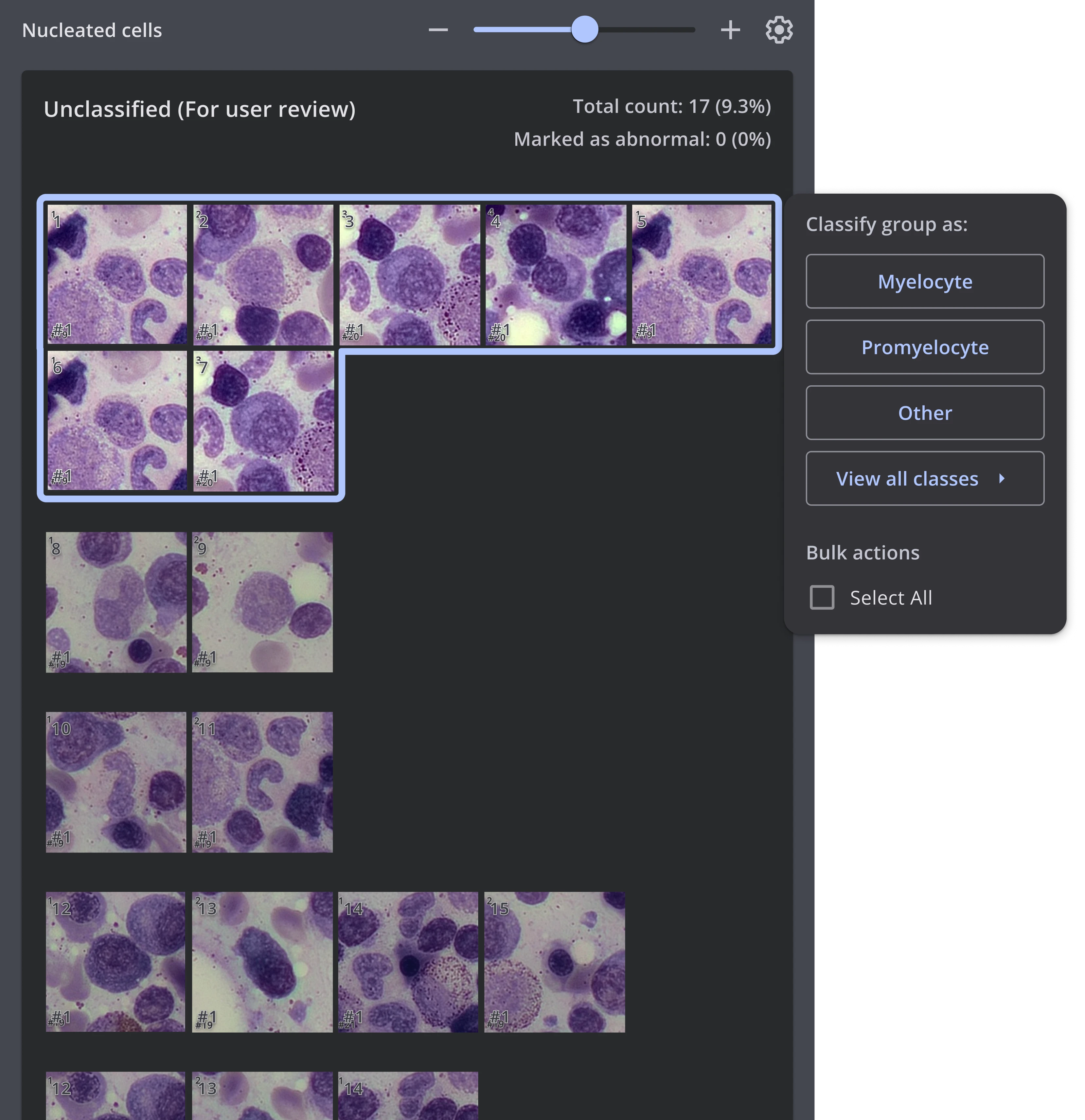
Task: Click the Bulk actions label
Action: point(862,552)
